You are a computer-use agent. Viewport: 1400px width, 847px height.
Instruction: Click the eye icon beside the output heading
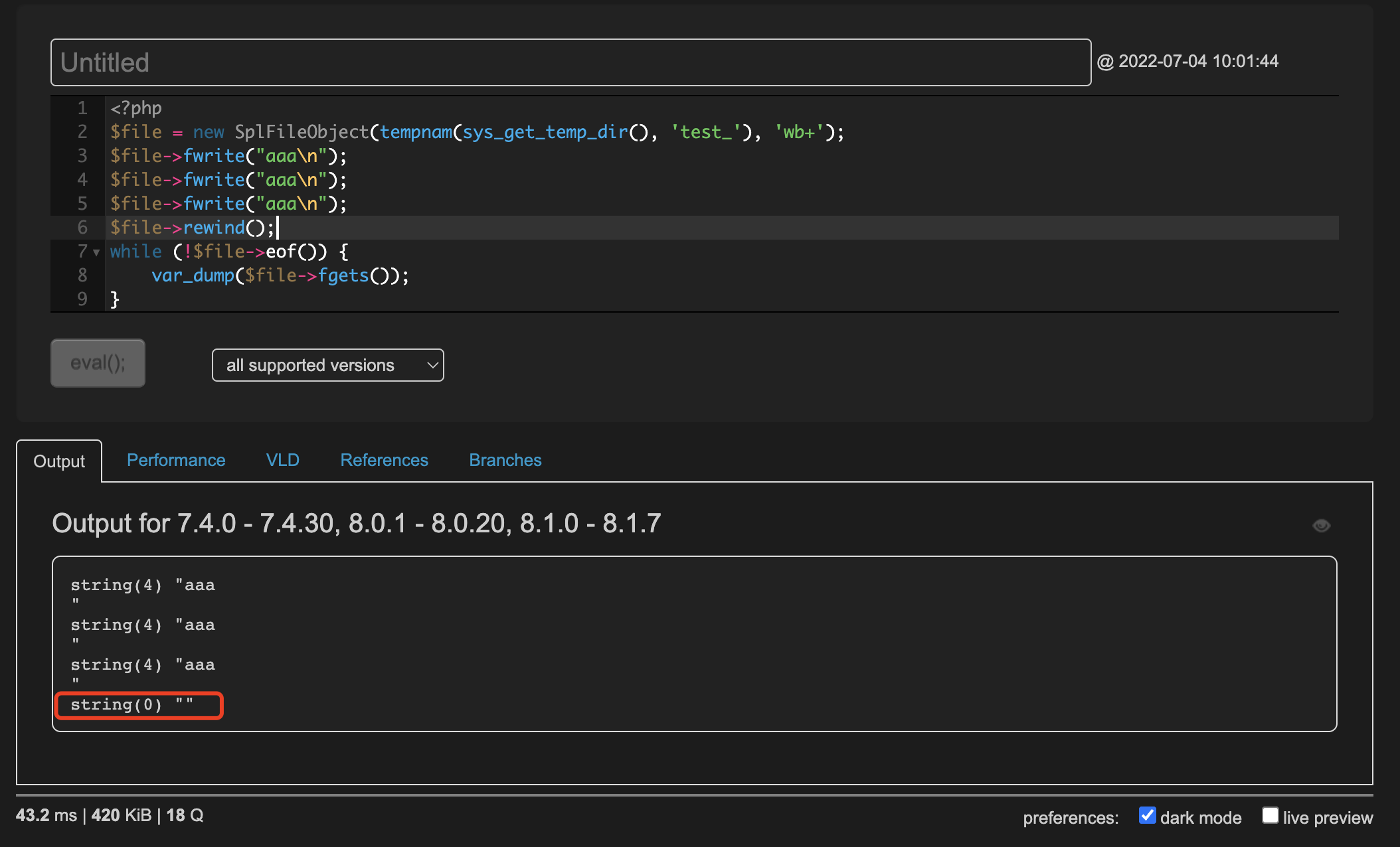coord(1321,526)
